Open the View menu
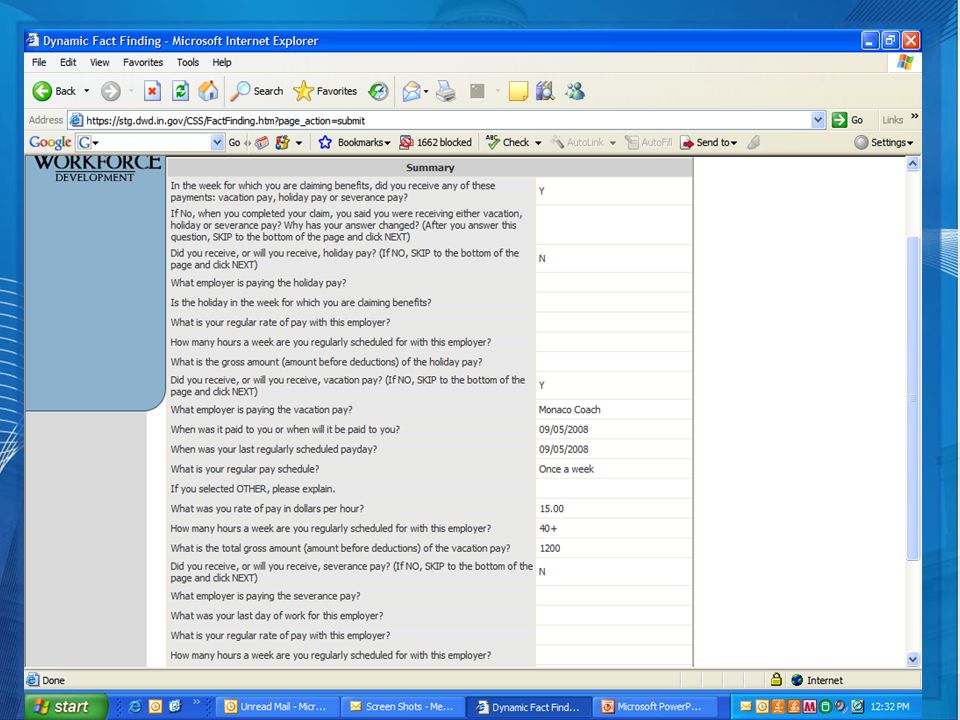This screenshot has height=720, width=960. (99, 62)
